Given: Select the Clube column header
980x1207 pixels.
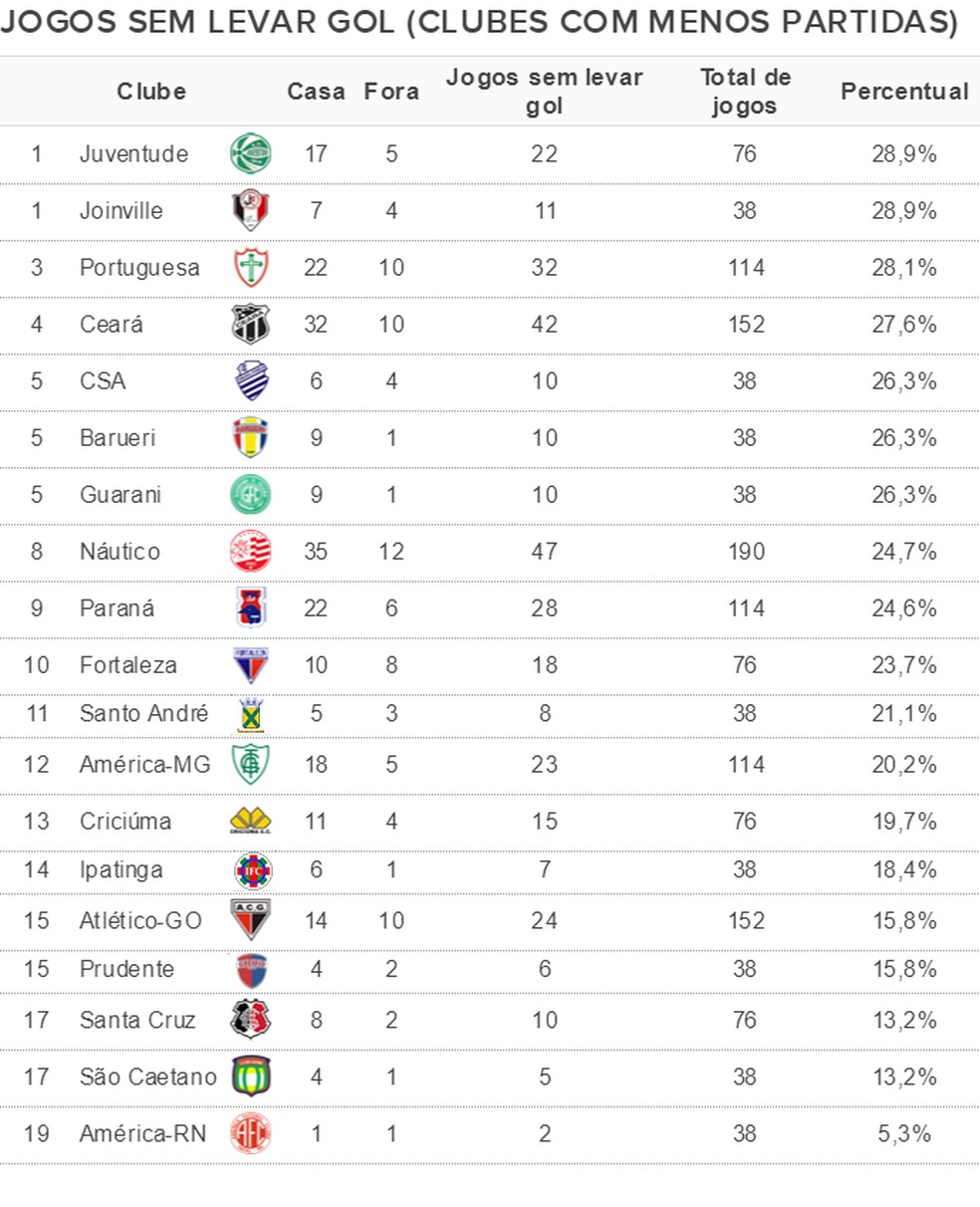Looking at the screenshot, I should point(151,91).
